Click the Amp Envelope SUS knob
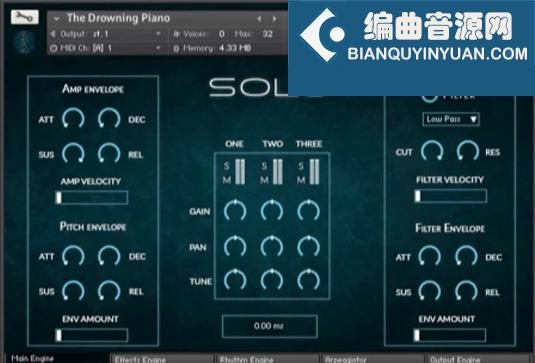Viewport: 535px width, 363px height. pyautogui.click(x=73, y=153)
